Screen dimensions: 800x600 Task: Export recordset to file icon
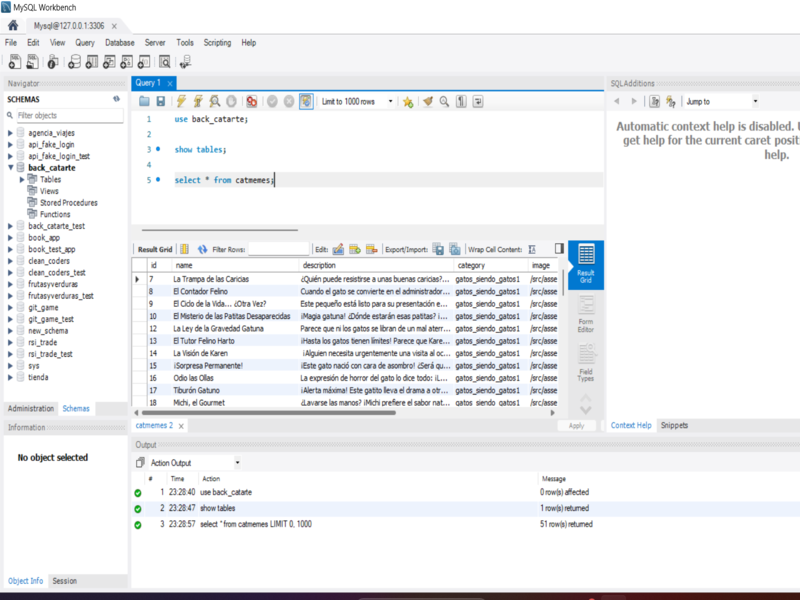tap(438, 249)
